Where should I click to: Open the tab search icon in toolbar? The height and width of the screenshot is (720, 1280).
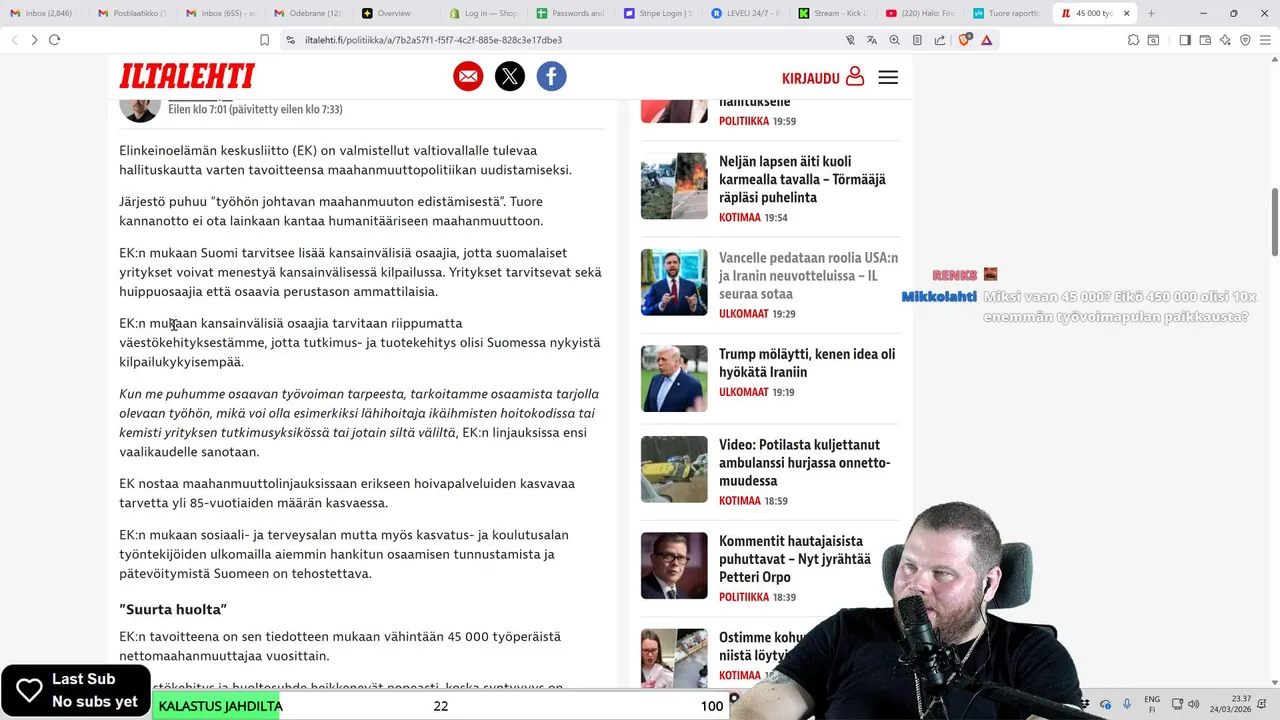pyautogui.click(x=1153, y=40)
